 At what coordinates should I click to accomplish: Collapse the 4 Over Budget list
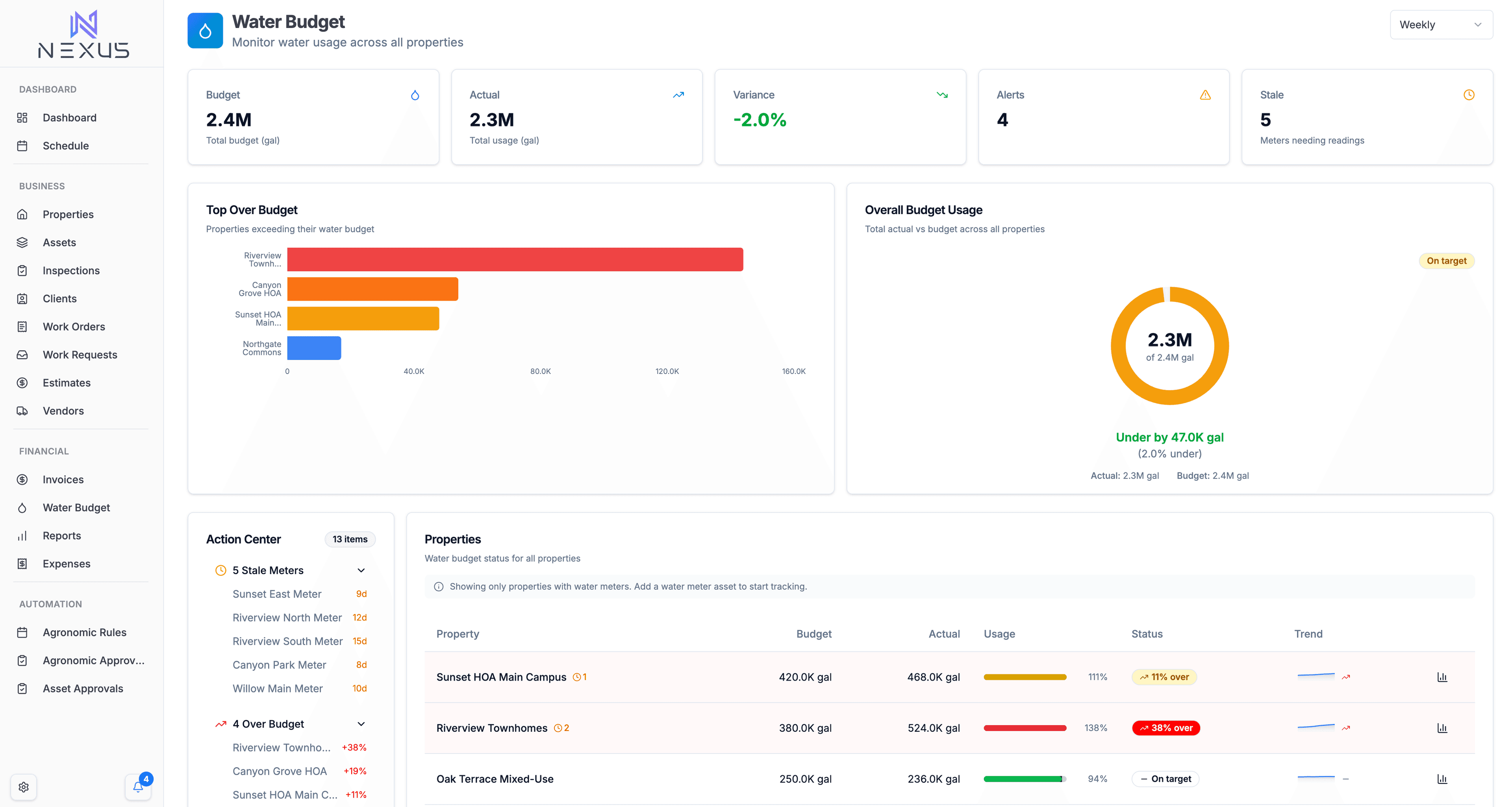(361, 724)
